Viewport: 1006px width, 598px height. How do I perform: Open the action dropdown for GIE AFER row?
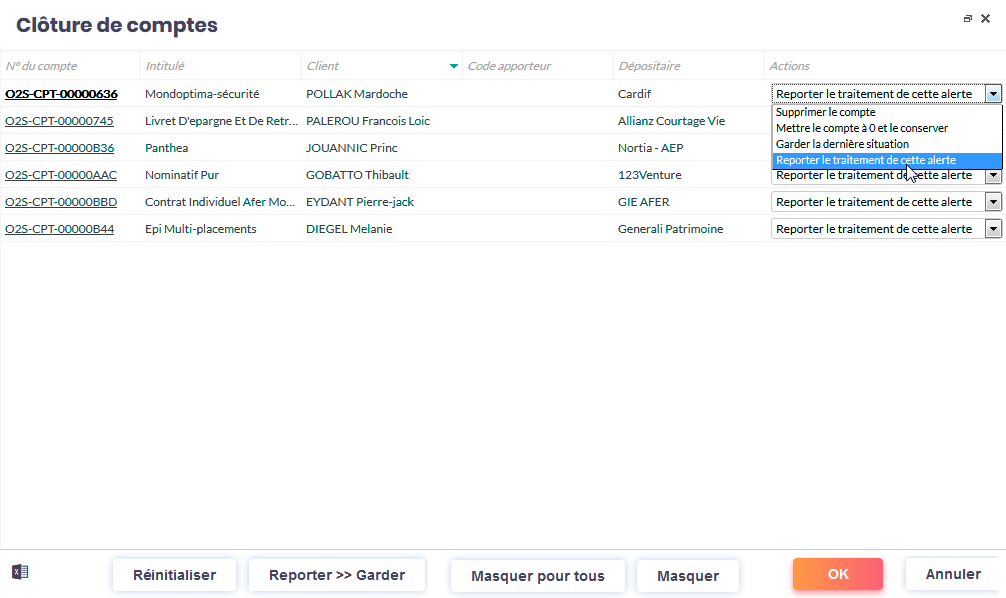[x=993, y=202]
